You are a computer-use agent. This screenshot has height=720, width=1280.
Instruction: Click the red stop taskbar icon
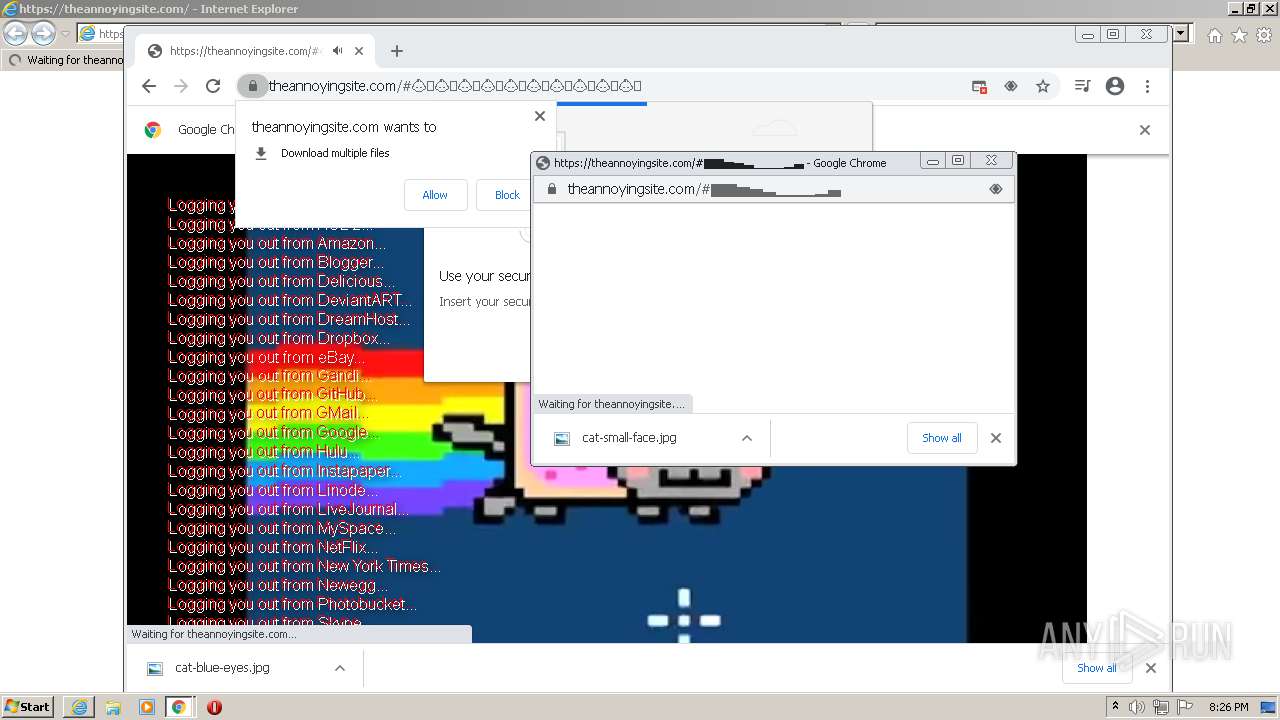tap(214, 707)
